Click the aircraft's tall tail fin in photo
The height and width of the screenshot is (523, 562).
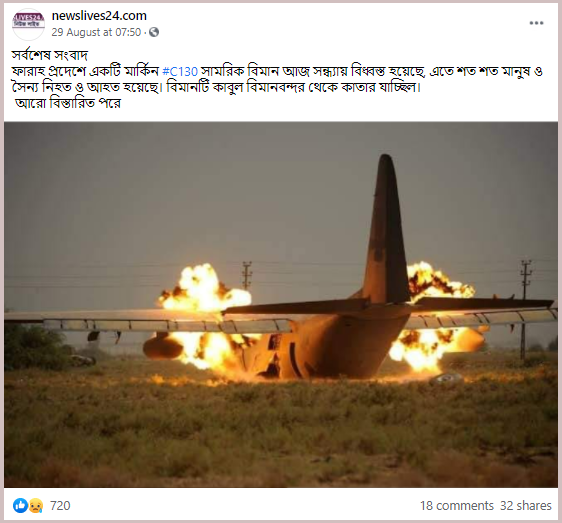point(386,229)
